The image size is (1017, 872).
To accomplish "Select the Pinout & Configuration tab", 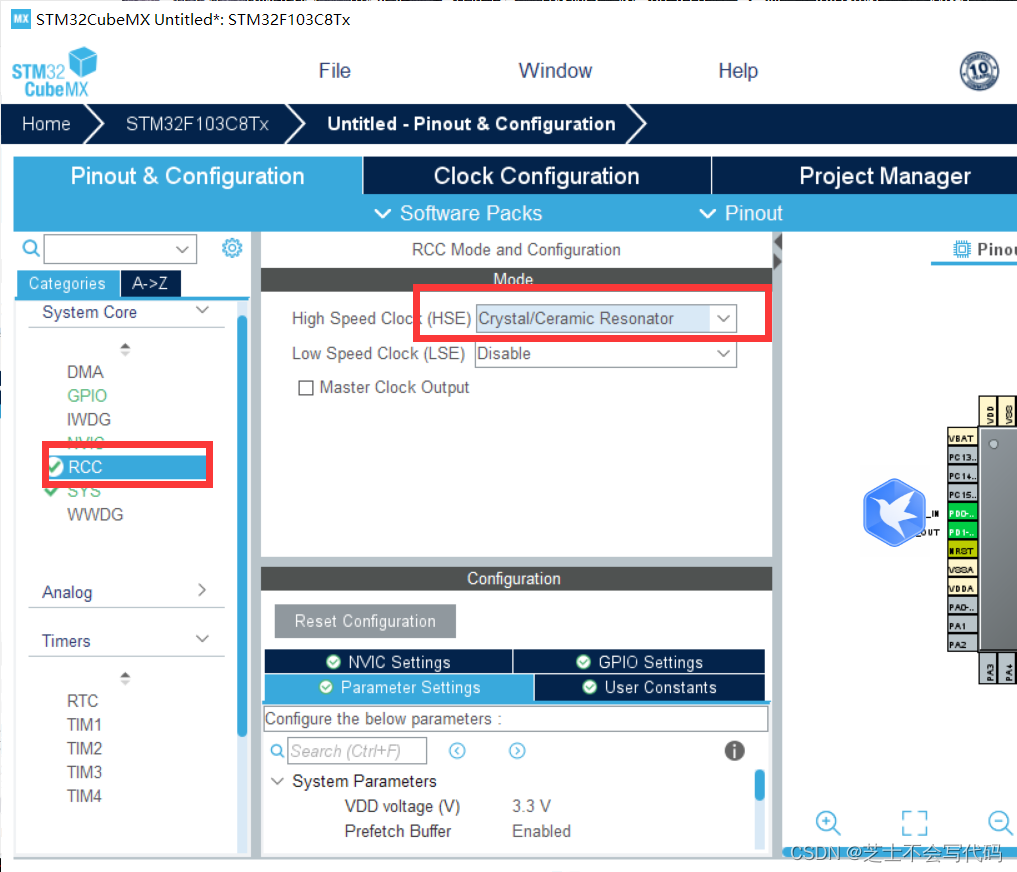I will tap(187, 176).
